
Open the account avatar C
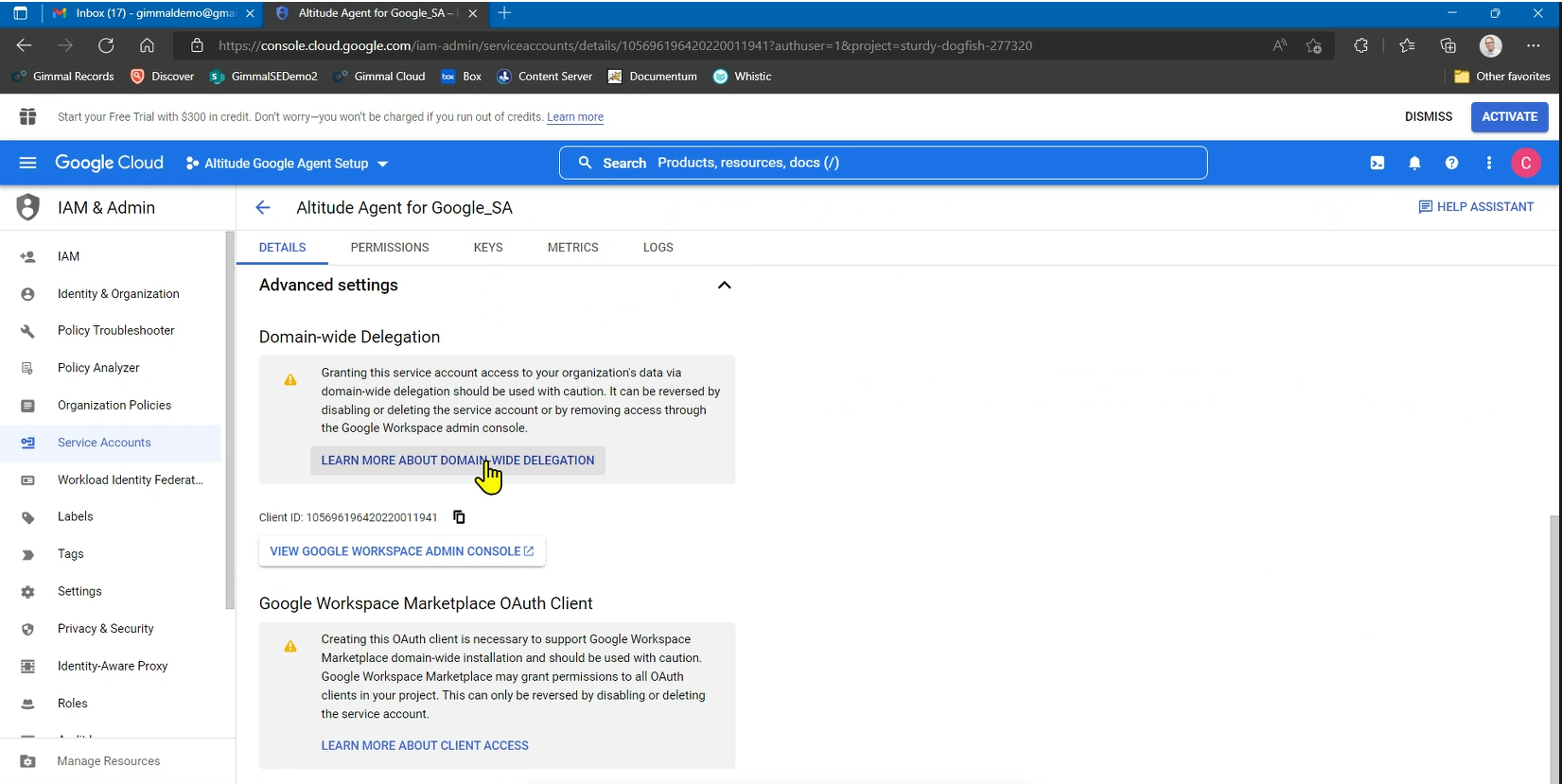1525,164
